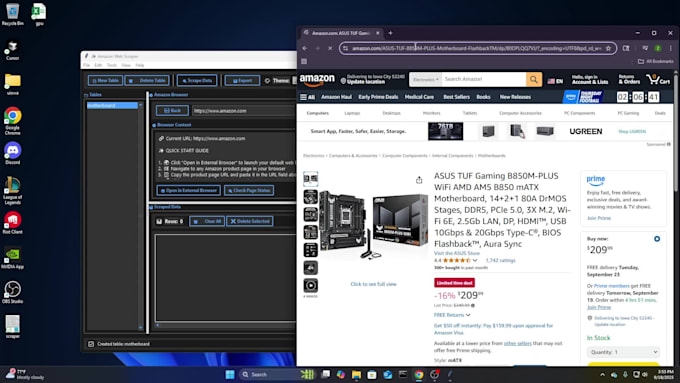Screen dimensions: 680x383
Task: Click the share icon above the product image
Action: point(419,180)
